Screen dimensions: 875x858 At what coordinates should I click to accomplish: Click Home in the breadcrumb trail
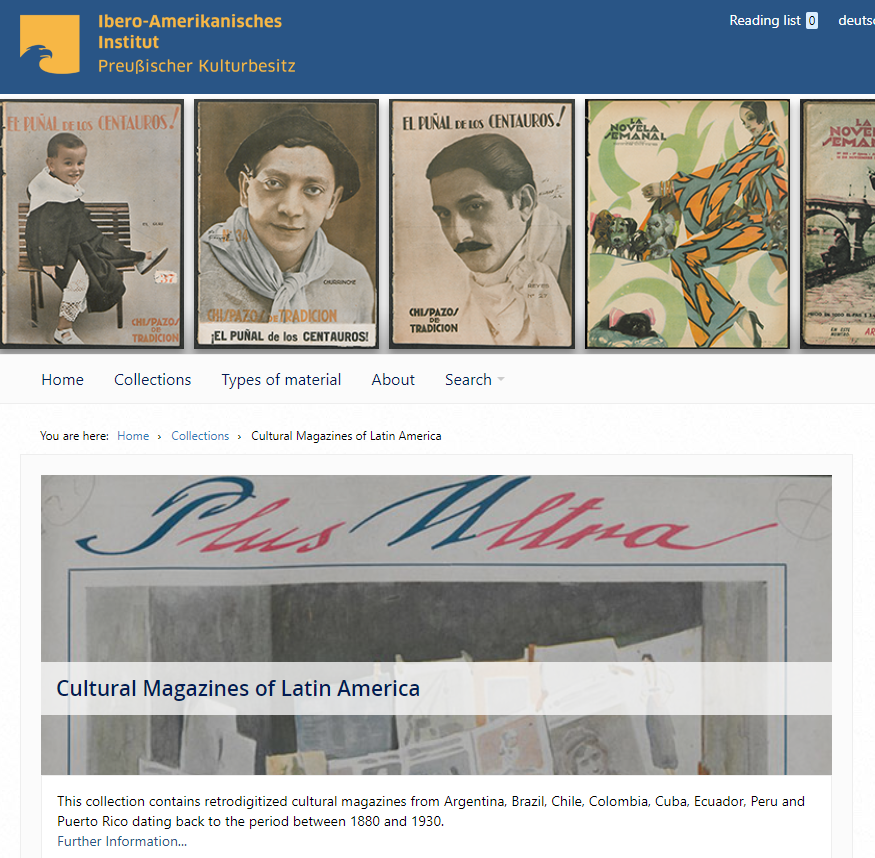click(x=133, y=436)
